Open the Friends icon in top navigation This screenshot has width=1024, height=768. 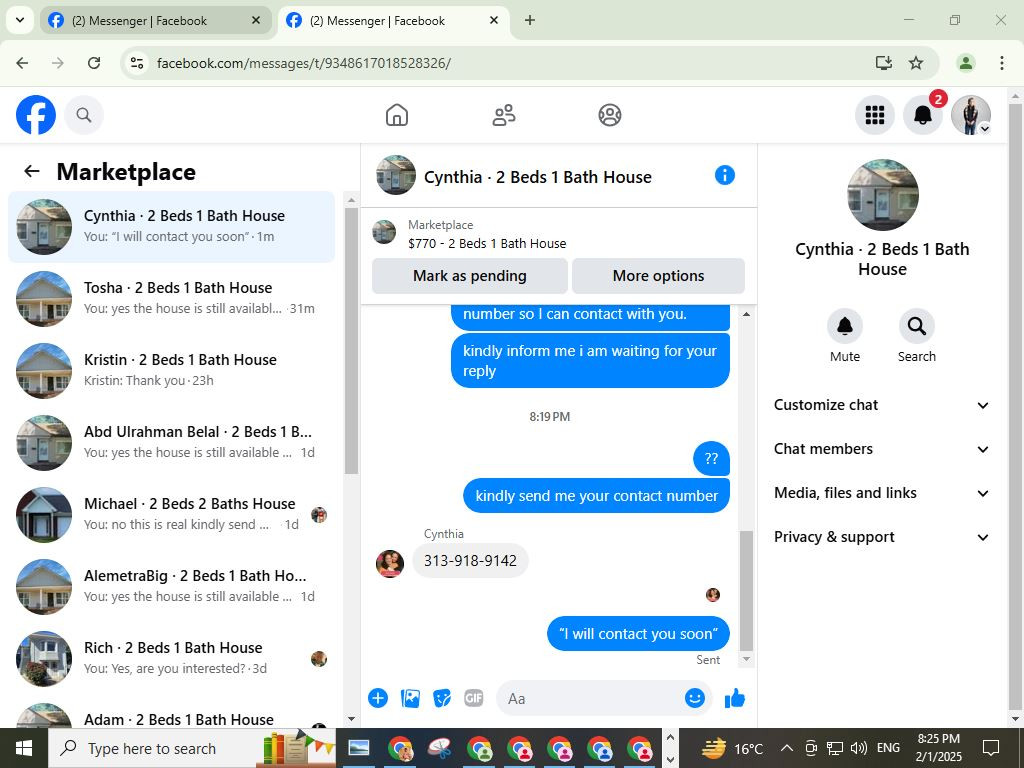coord(504,115)
